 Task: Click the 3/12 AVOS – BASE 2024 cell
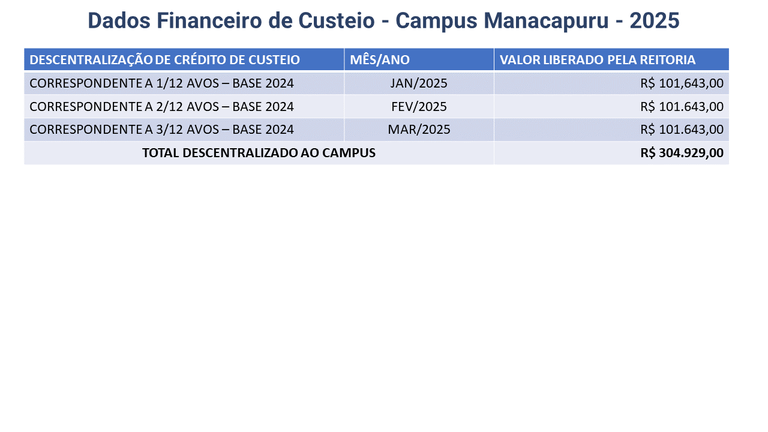click(x=184, y=129)
